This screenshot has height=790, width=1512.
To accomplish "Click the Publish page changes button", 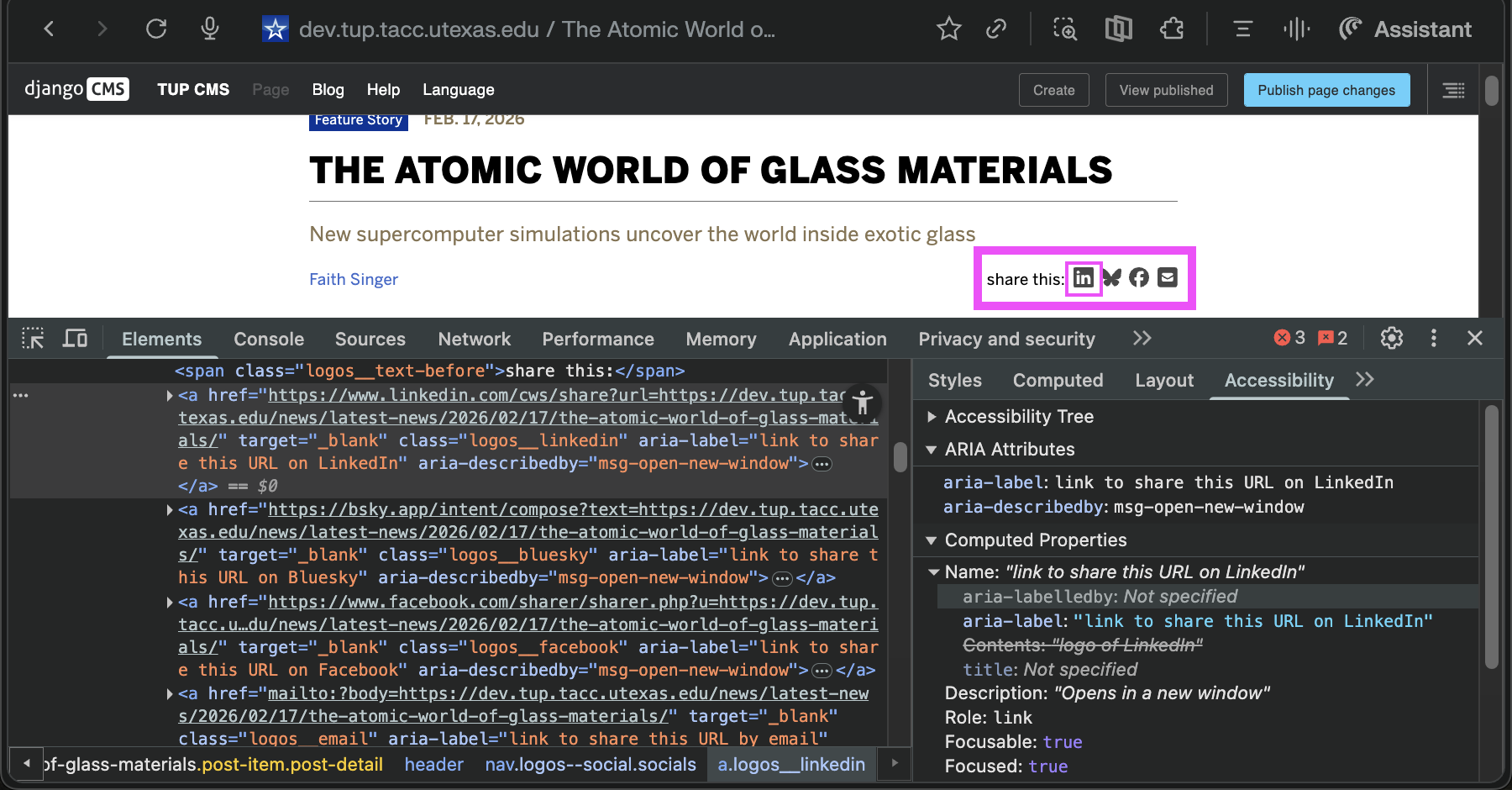I will (x=1326, y=90).
